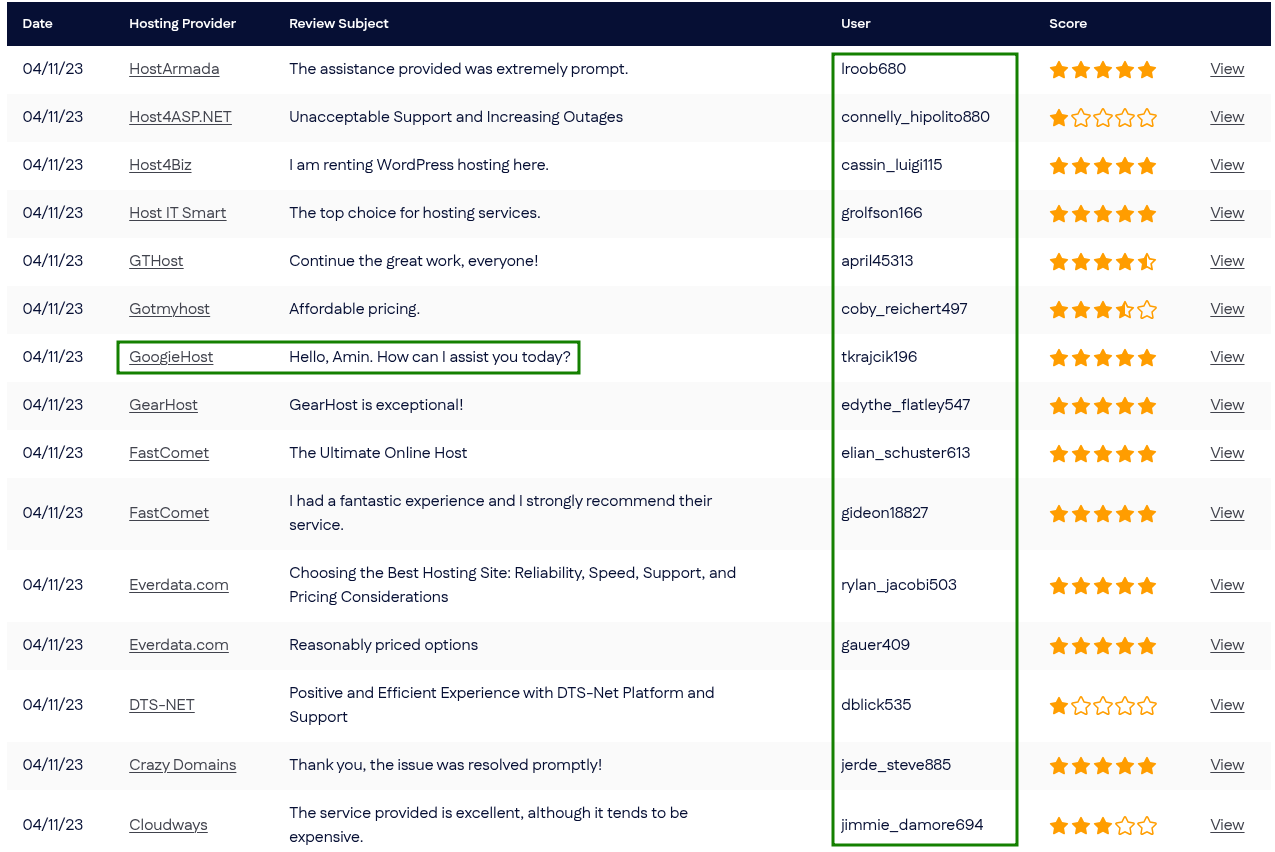Screen dimensions: 1275x852
Task: Click subject "Continue the great work, everyone!"
Action: [414, 261]
